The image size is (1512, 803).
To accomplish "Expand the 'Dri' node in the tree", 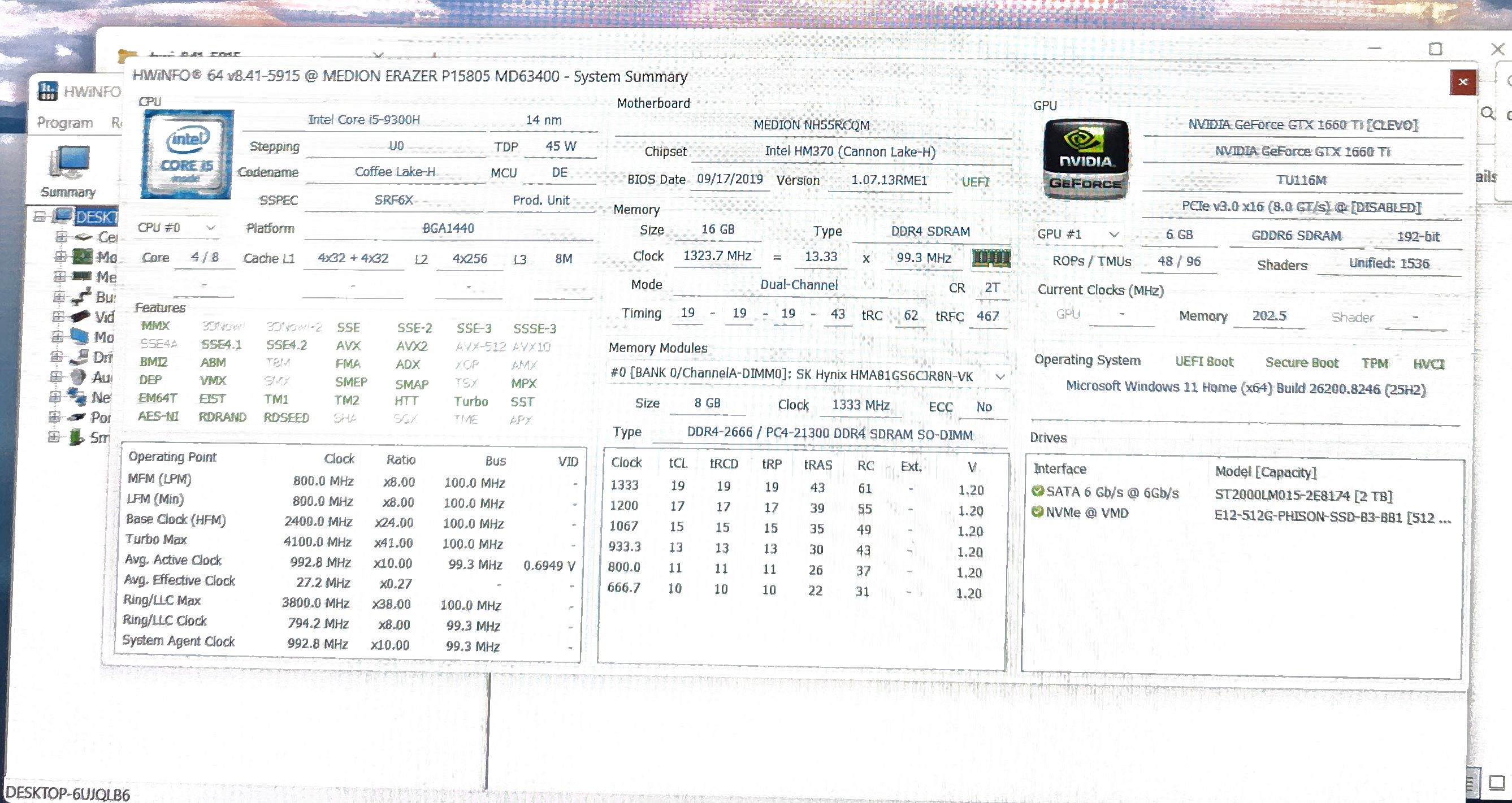I will (57, 357).
